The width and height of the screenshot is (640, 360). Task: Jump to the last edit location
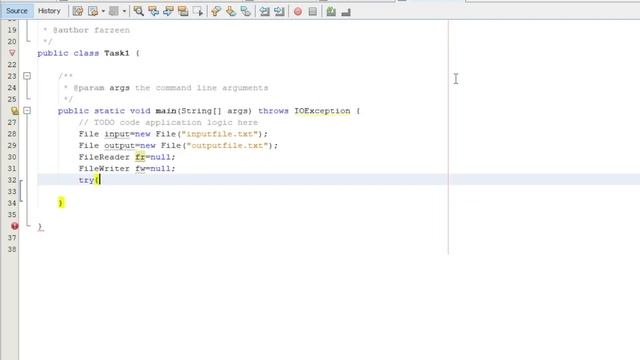(x=78, y=11)
